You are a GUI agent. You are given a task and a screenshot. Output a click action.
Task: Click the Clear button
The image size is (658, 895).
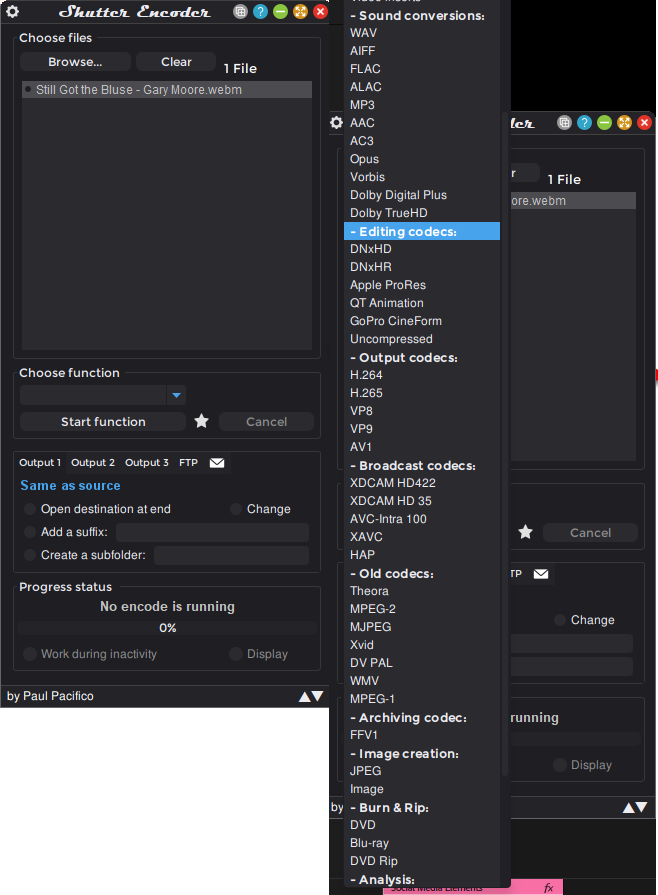tap(176, 62)
